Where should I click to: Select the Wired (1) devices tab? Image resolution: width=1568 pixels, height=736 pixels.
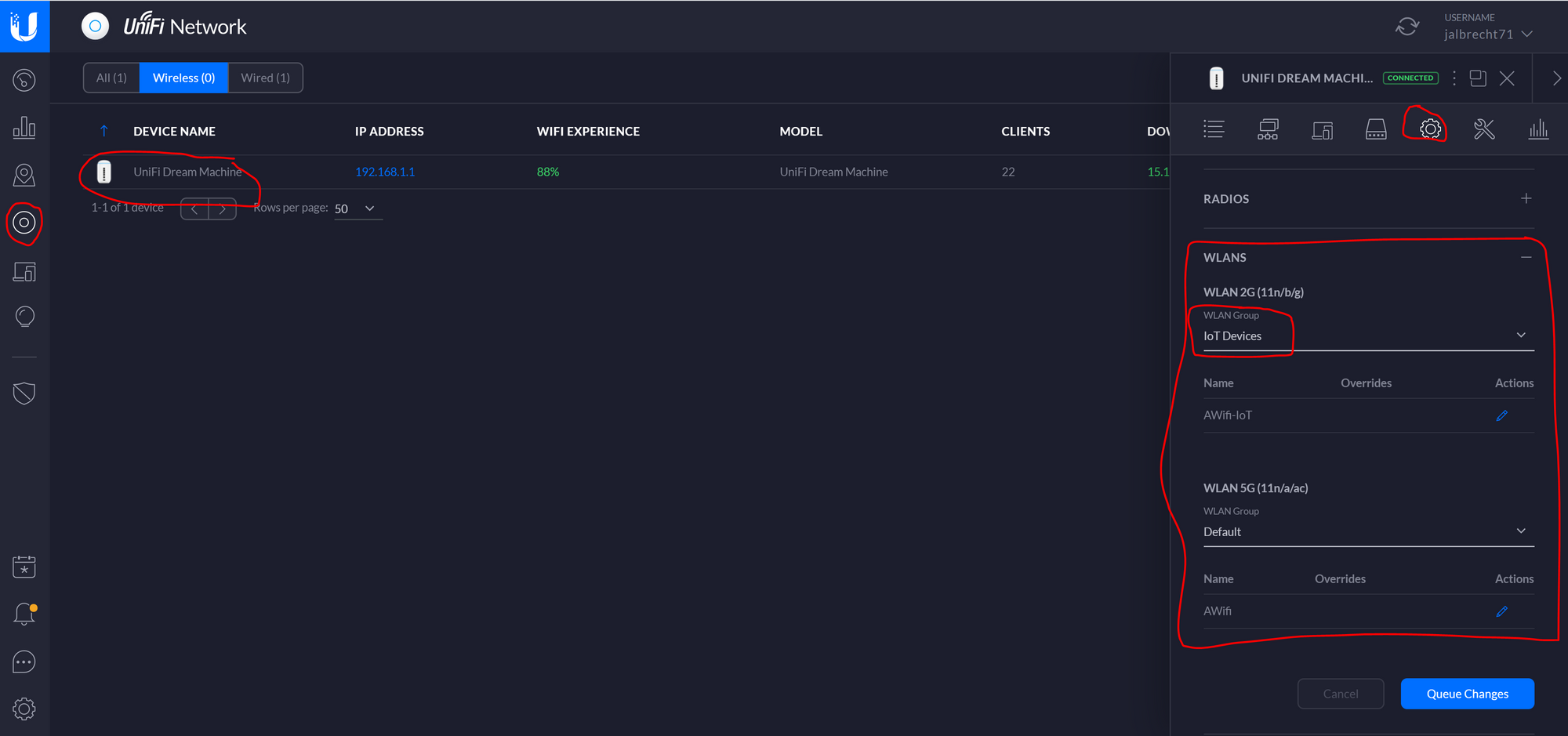click(x=265, y=78)
